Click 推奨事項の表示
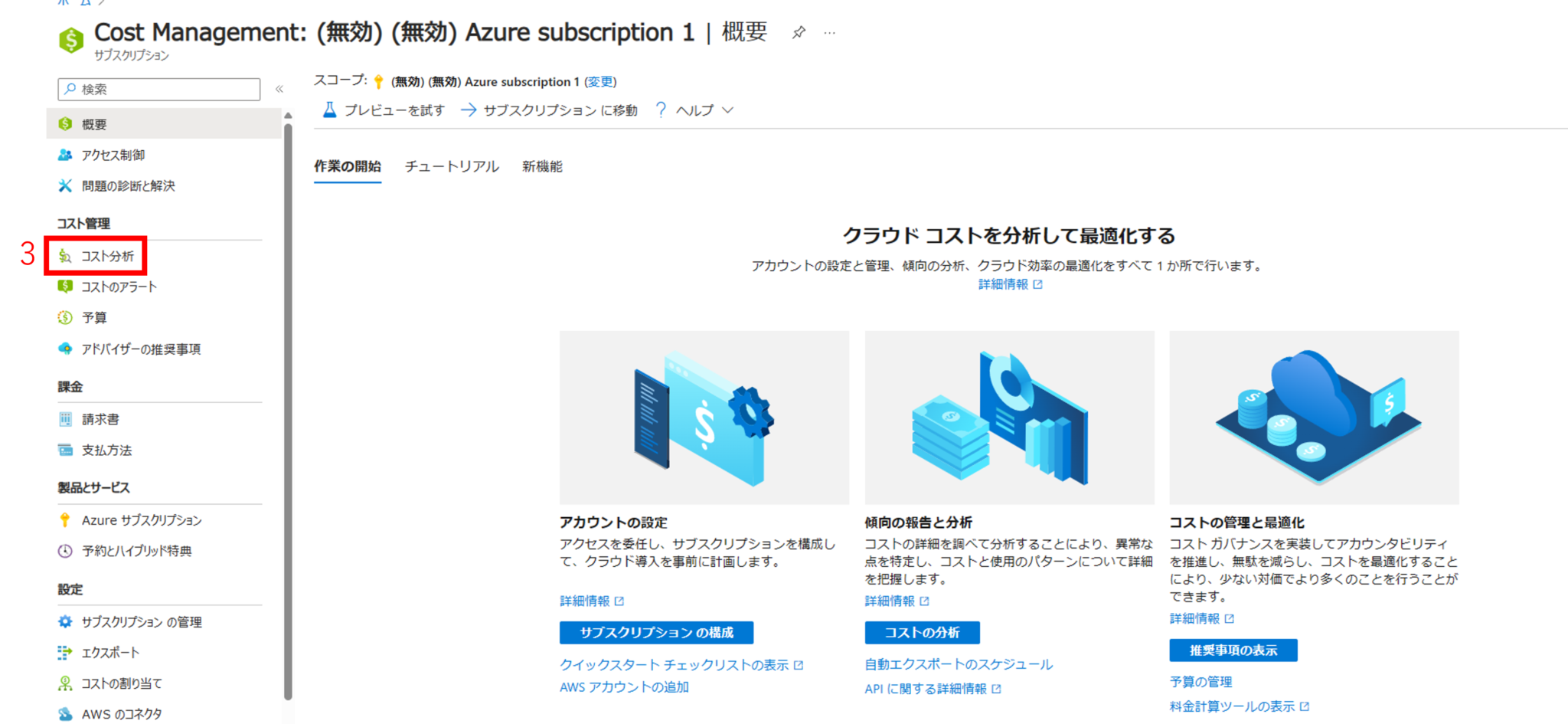1568x724 pixels. 1232,650
